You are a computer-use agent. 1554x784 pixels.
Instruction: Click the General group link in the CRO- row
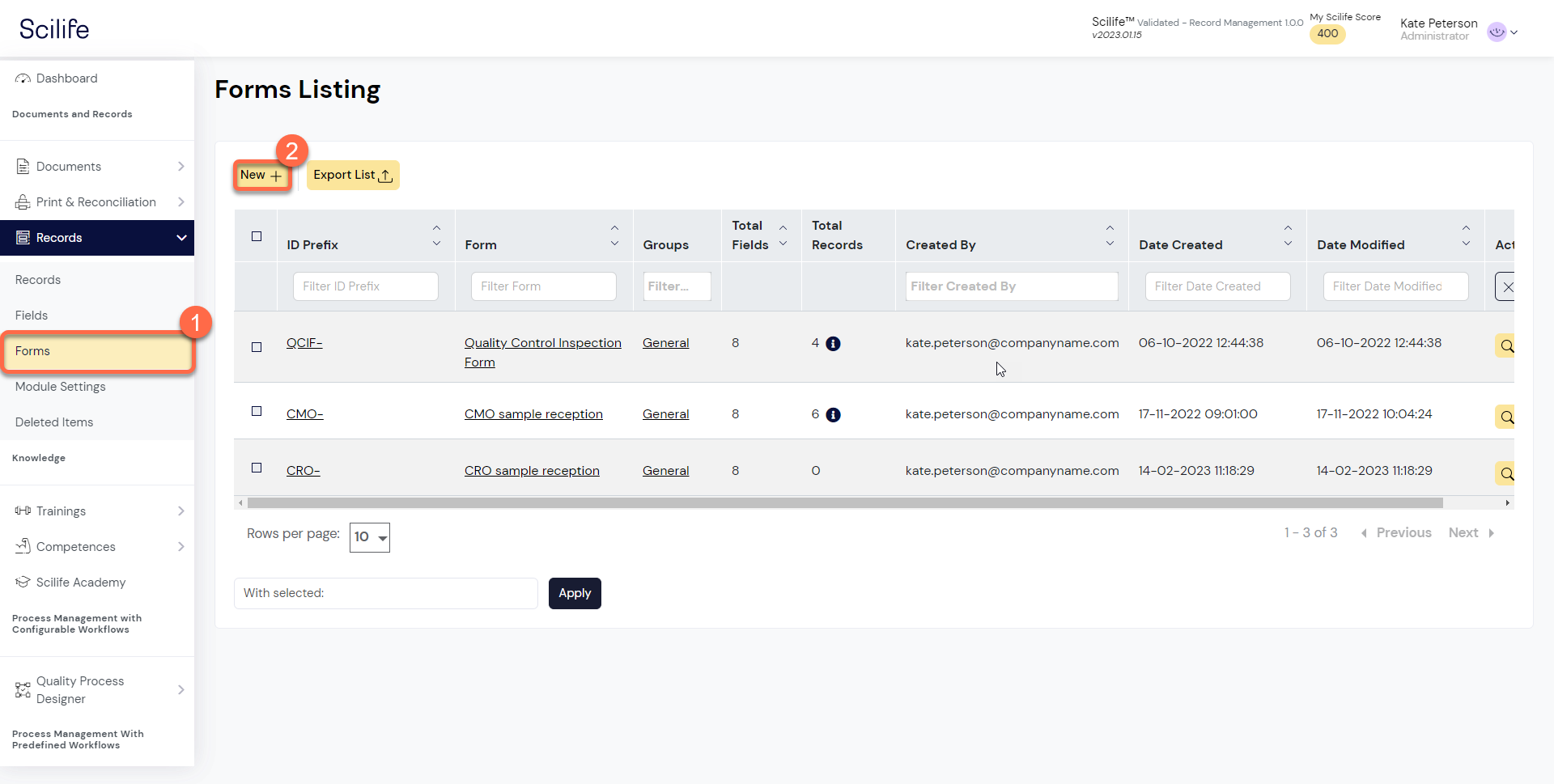[666, 471]
